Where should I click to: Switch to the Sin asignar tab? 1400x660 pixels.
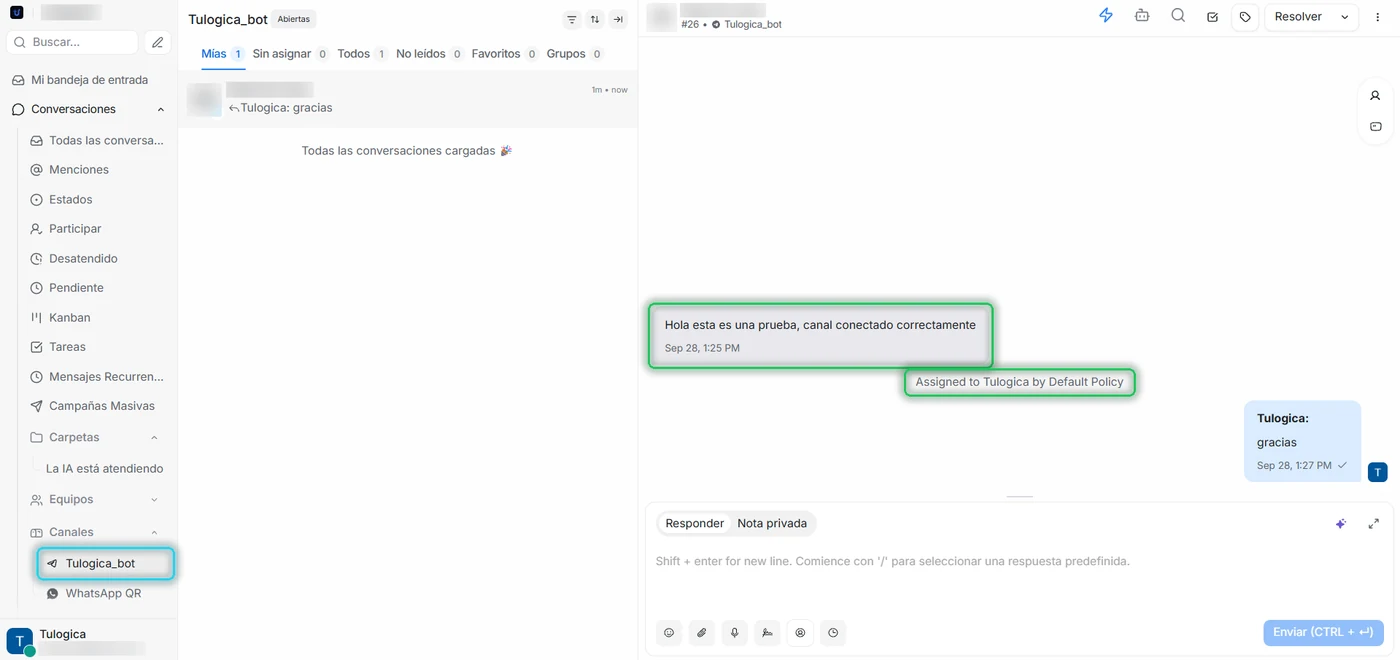[x=290, y=54]
